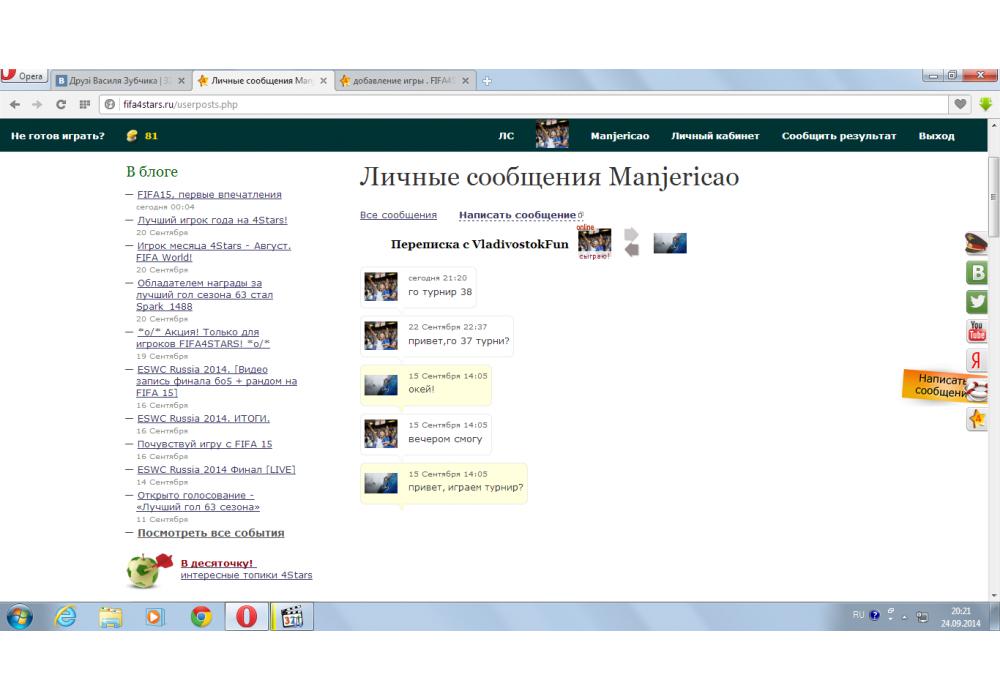Open the Yandex icon in side panel
The width and height of the screenshot is (1000, 700).
977,361
